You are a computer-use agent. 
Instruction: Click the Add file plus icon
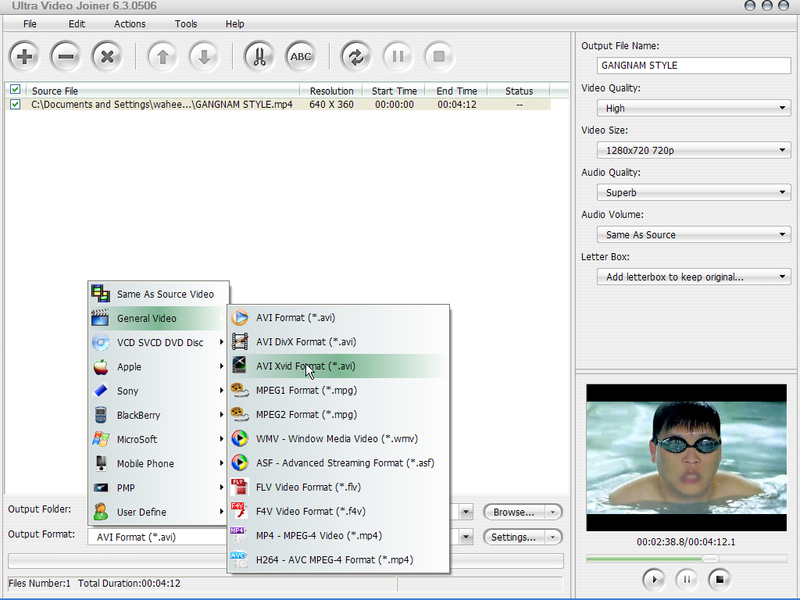pyautogui.click(x=24, y=56)
